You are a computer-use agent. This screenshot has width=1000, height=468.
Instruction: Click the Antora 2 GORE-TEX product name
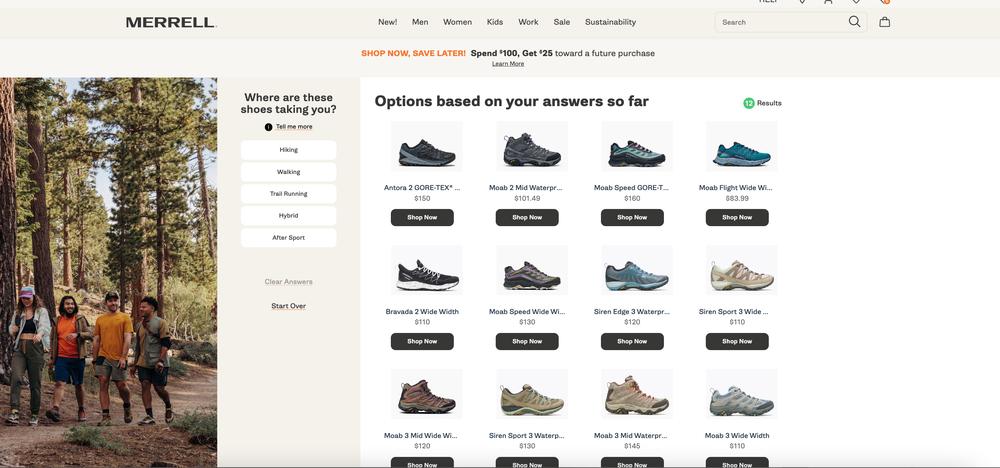(x=422, y=188)
